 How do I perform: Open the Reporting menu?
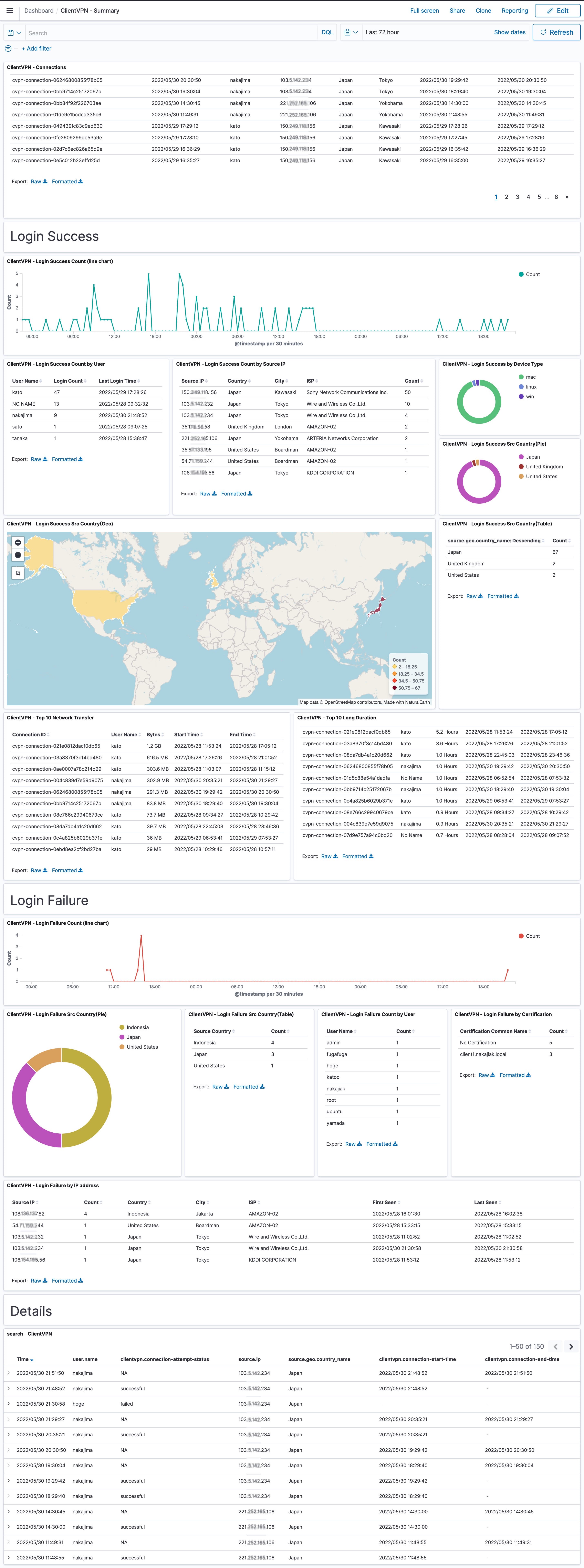coord(515,10)
